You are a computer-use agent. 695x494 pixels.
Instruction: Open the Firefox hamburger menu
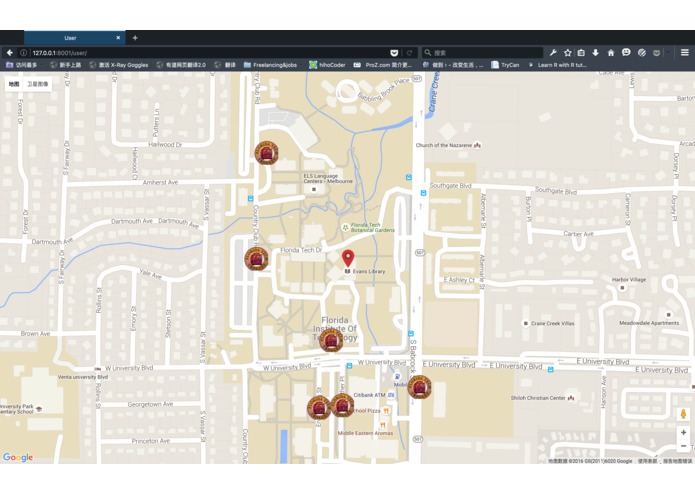pos(684,53)
